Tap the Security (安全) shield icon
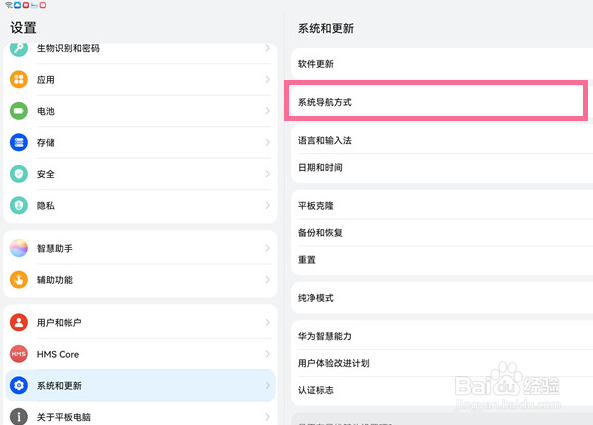 19,174
